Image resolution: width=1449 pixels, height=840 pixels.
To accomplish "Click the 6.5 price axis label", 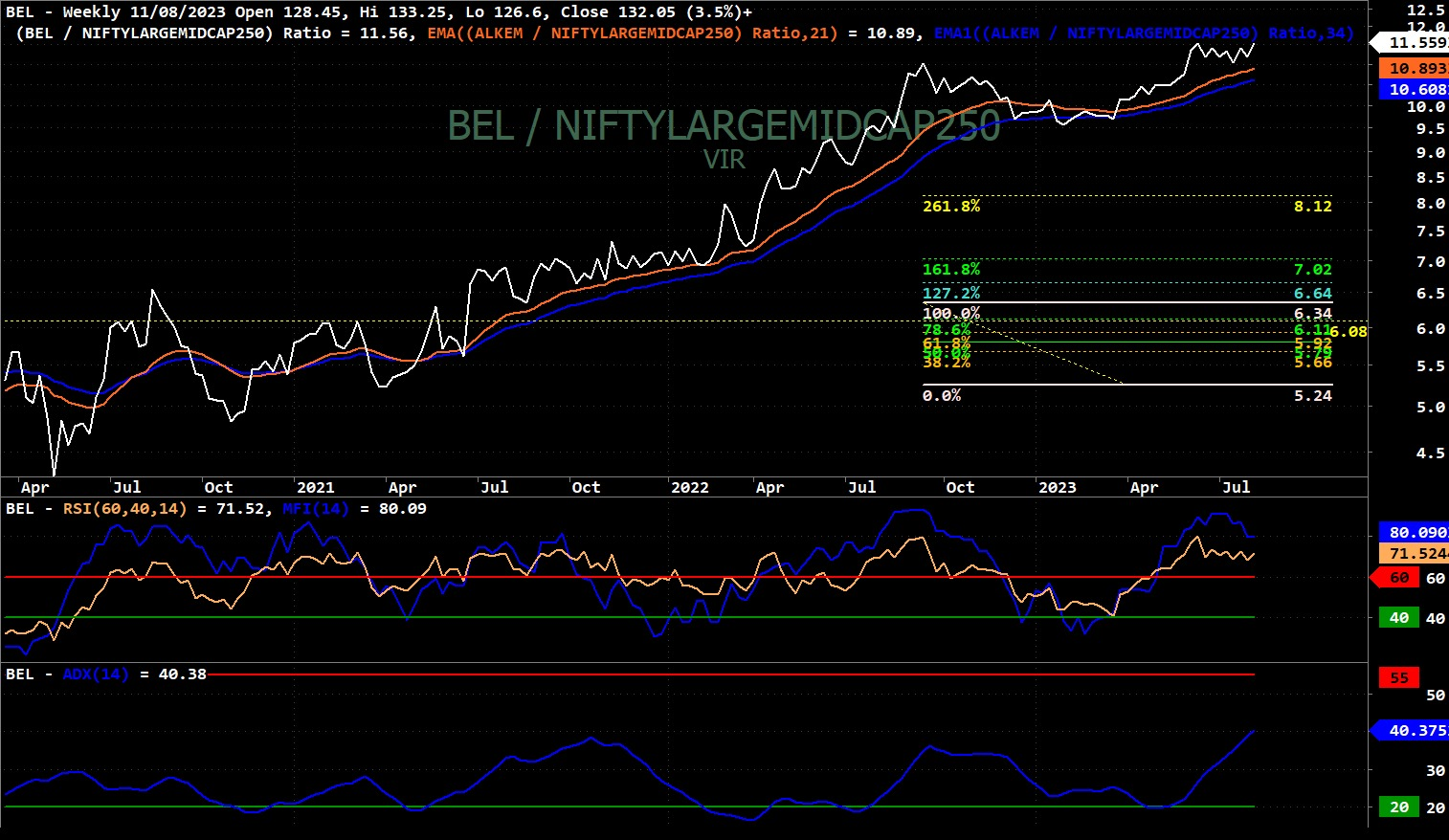I will [1430, 293].
